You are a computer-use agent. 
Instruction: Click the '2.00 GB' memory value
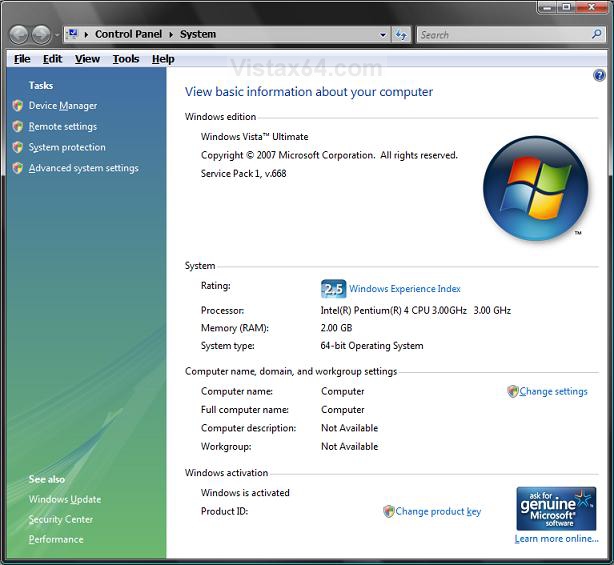pyautogui.click(x=336, y=328)
